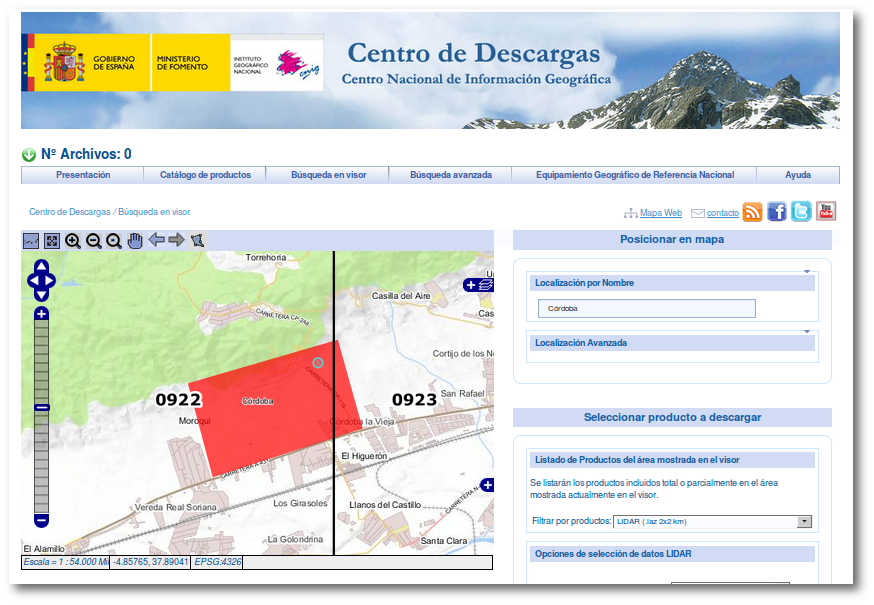The image size is (874, 605).
Task: Click the zoom in magnifier tool
Action: point(73,240)
